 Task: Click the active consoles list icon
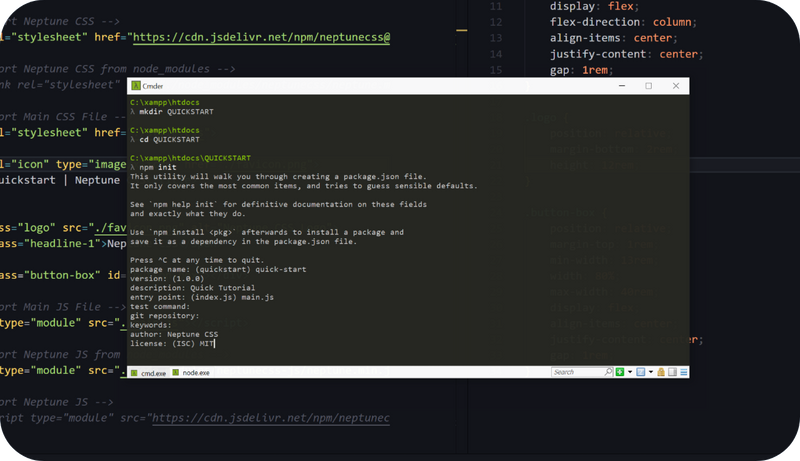coord(640,372)
